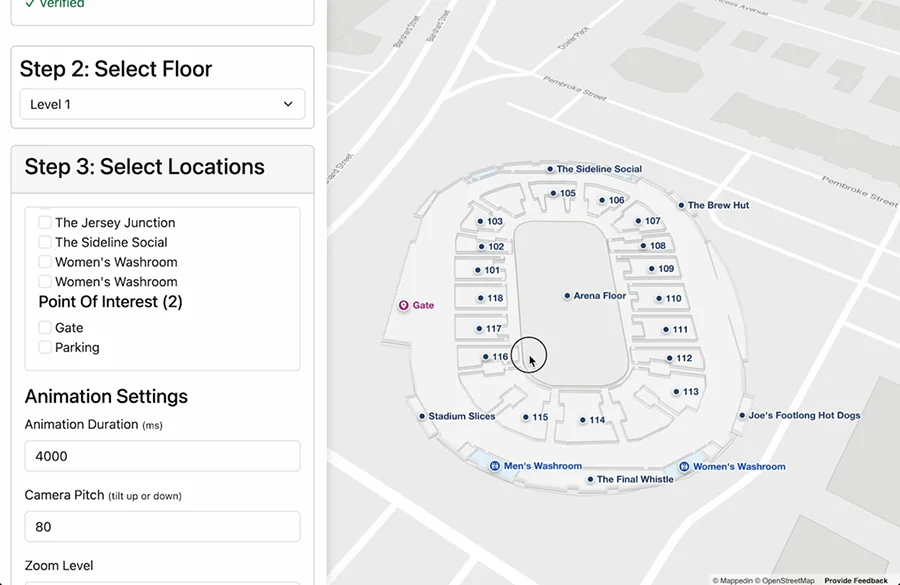Open the OpenStreetMap attribution link

pos(789,580)
